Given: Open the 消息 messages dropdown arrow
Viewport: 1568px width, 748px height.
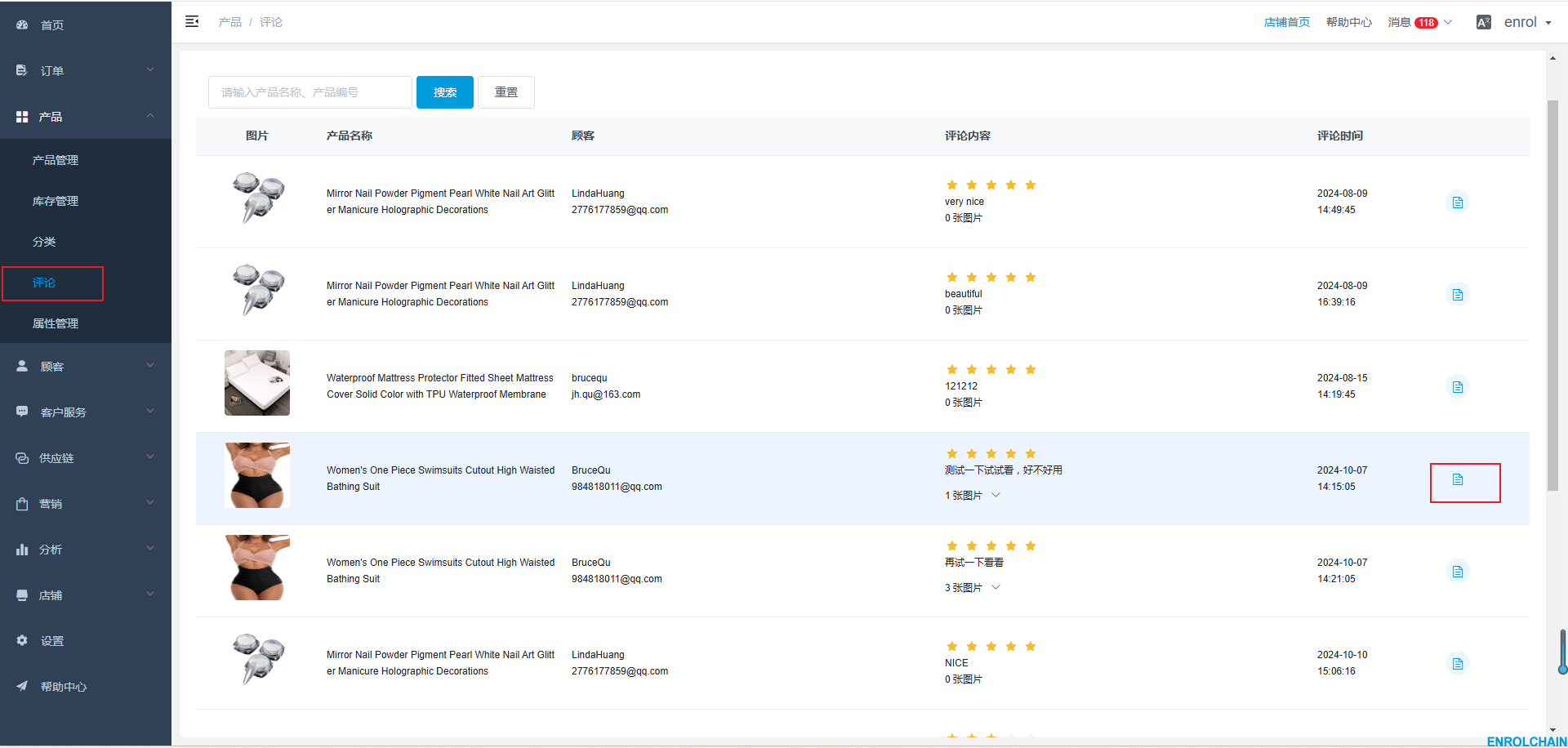Looking at the screenshot, I should (1448, 22).
